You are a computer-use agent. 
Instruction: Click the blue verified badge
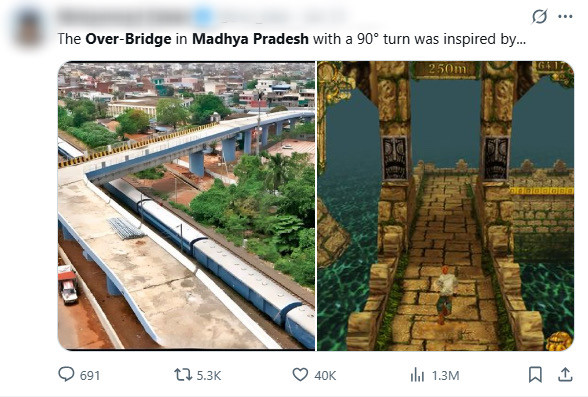pos(203,17)
